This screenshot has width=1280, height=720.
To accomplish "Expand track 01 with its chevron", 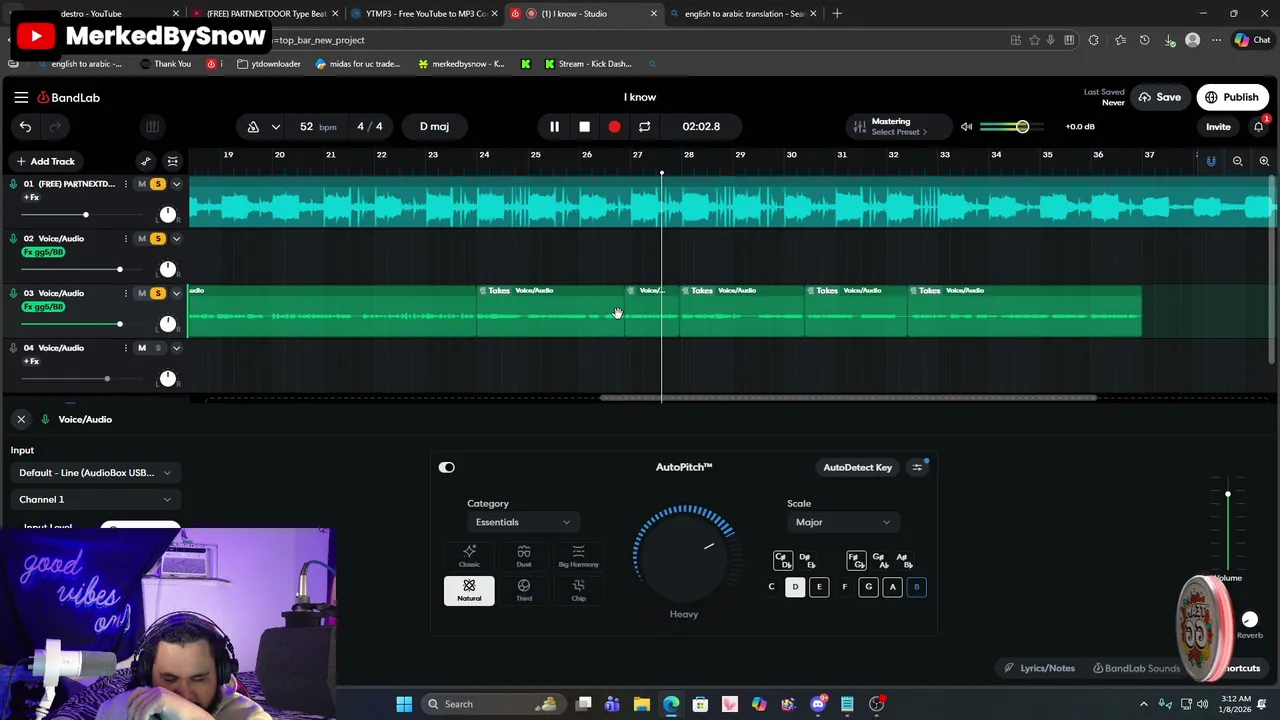I will tap(176, 184).
